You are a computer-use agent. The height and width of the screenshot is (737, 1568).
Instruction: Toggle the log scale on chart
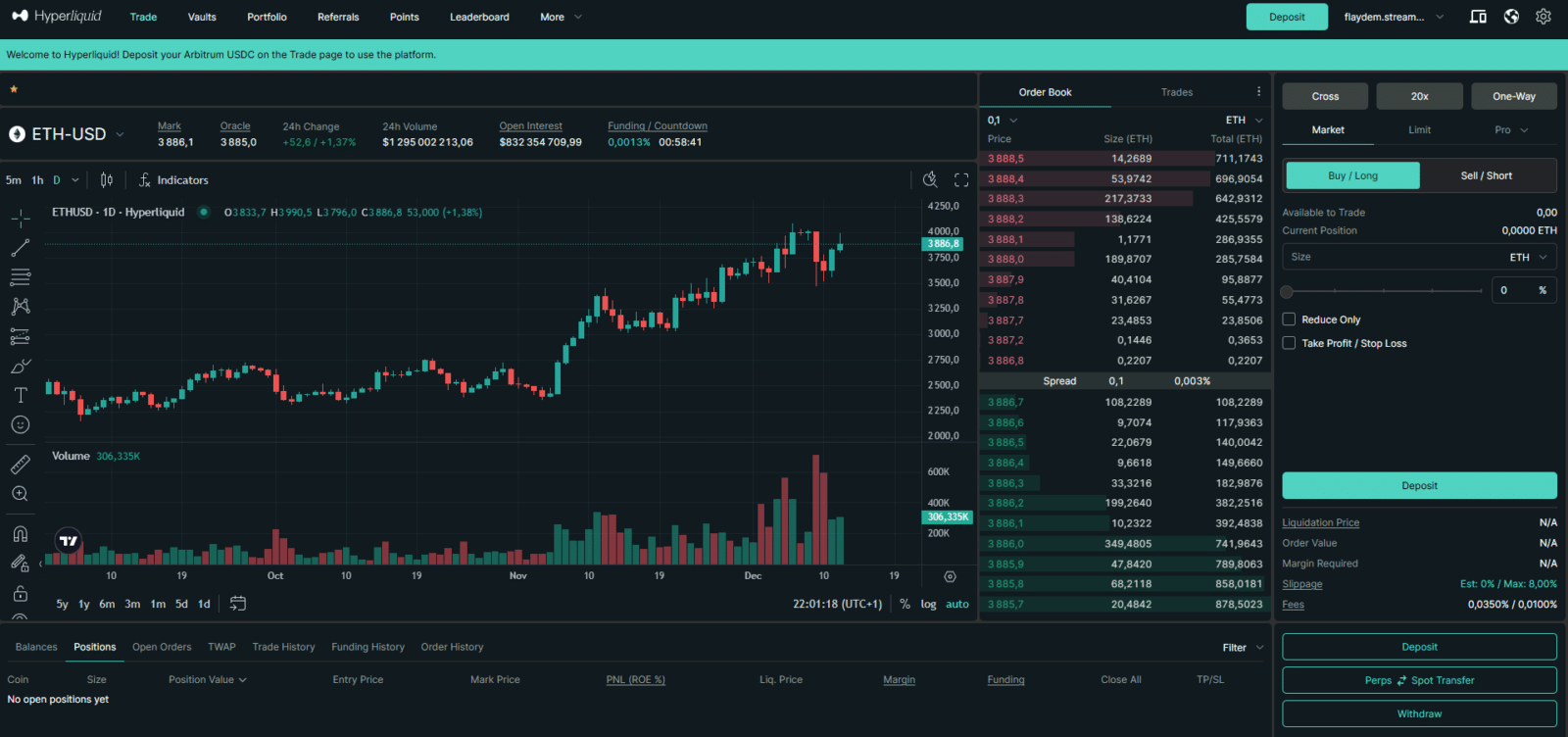928,605
